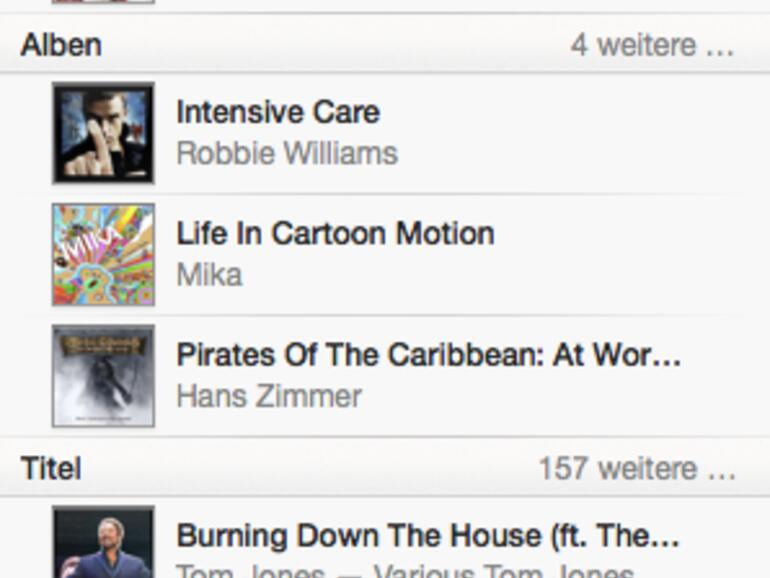770x578 pixels.
Task: Click the 'Titel' section header
Action: pos(51,468)
